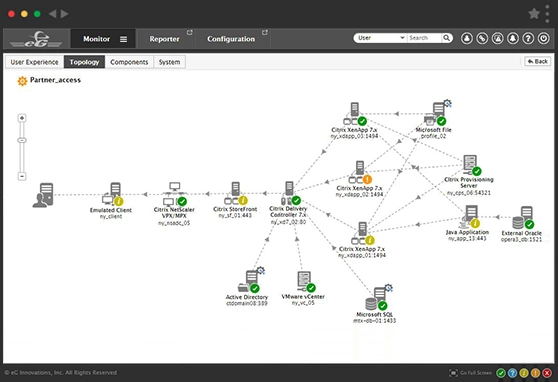Select the Java Application node
Viewport: 558px width, 382px height.
click(x=470, y=216)
